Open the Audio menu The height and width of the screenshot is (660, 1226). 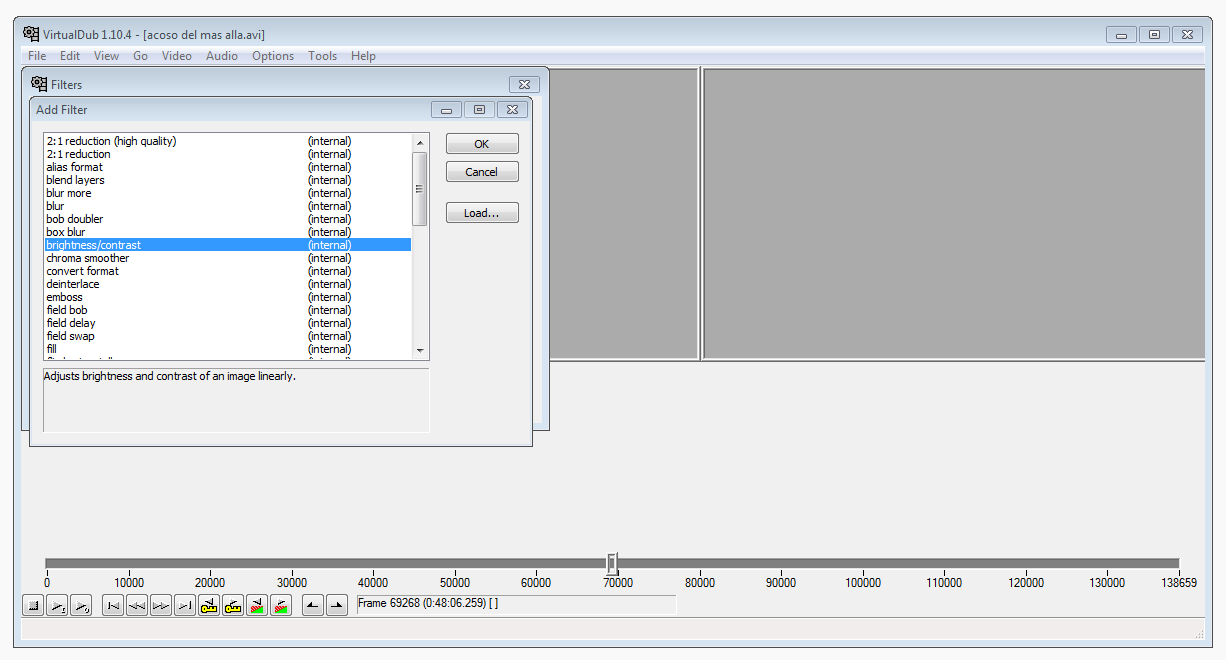coord(221,56)
